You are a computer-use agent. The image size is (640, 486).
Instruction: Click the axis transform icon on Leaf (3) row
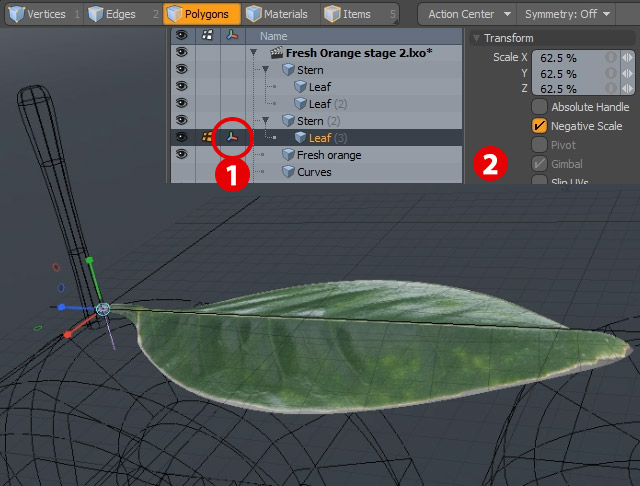232,137
